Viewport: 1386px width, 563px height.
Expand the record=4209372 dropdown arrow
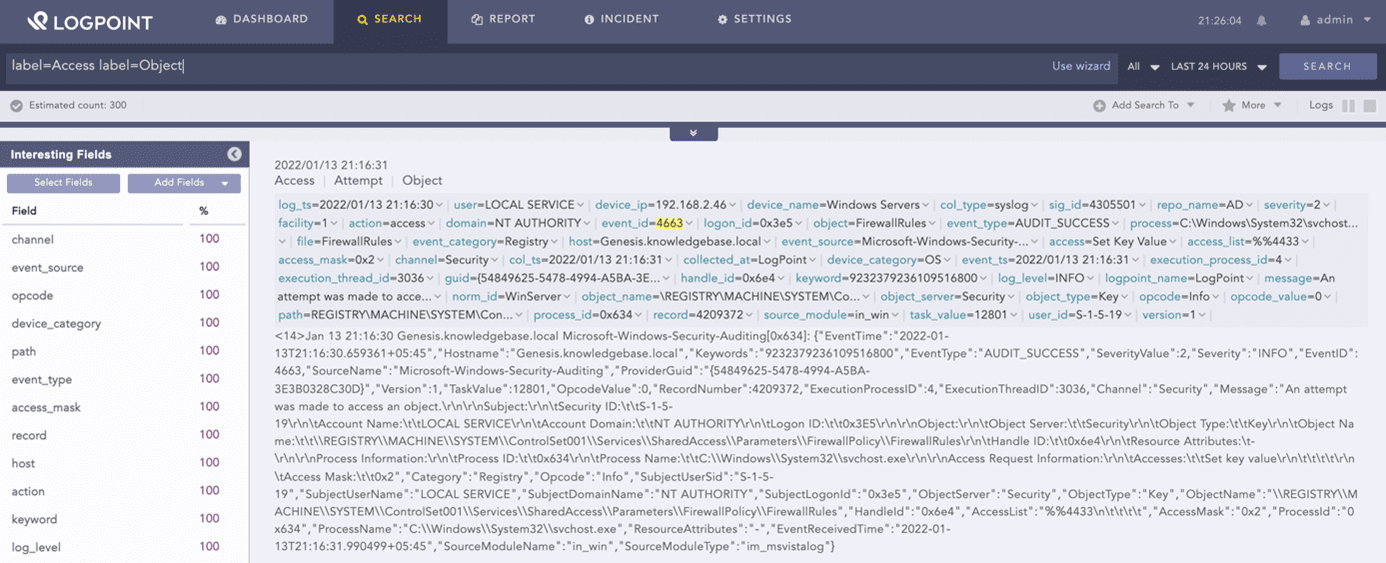click(x=750, y=315)
